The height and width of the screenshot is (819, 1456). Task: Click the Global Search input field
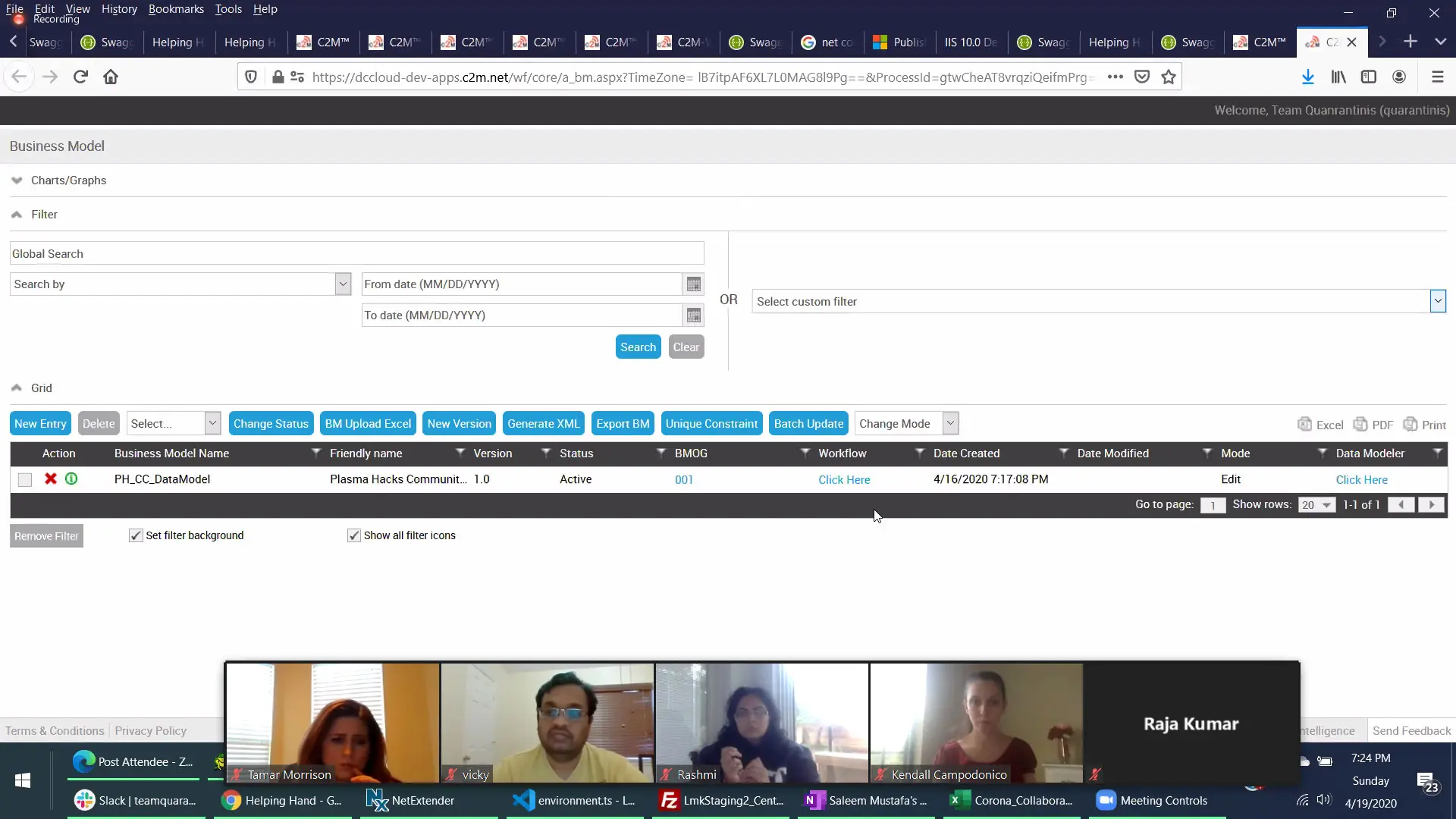click(x=356, y=253)
